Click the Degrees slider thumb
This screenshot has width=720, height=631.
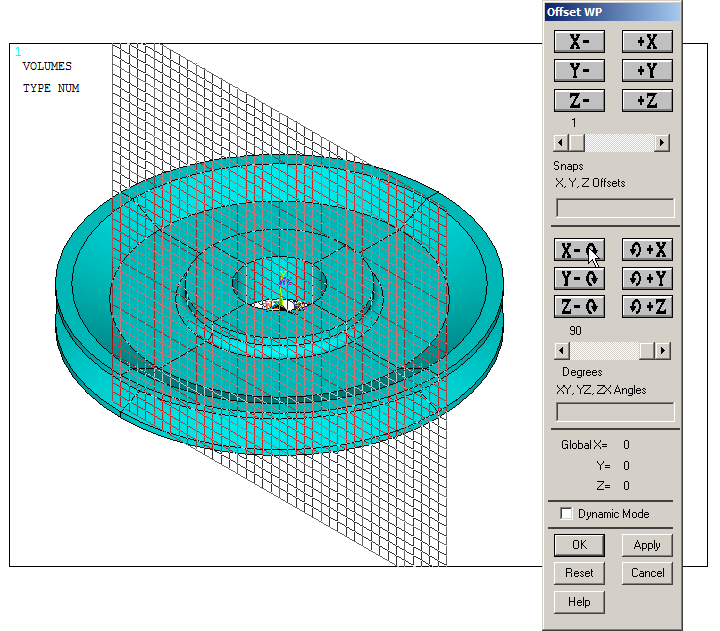647,351
